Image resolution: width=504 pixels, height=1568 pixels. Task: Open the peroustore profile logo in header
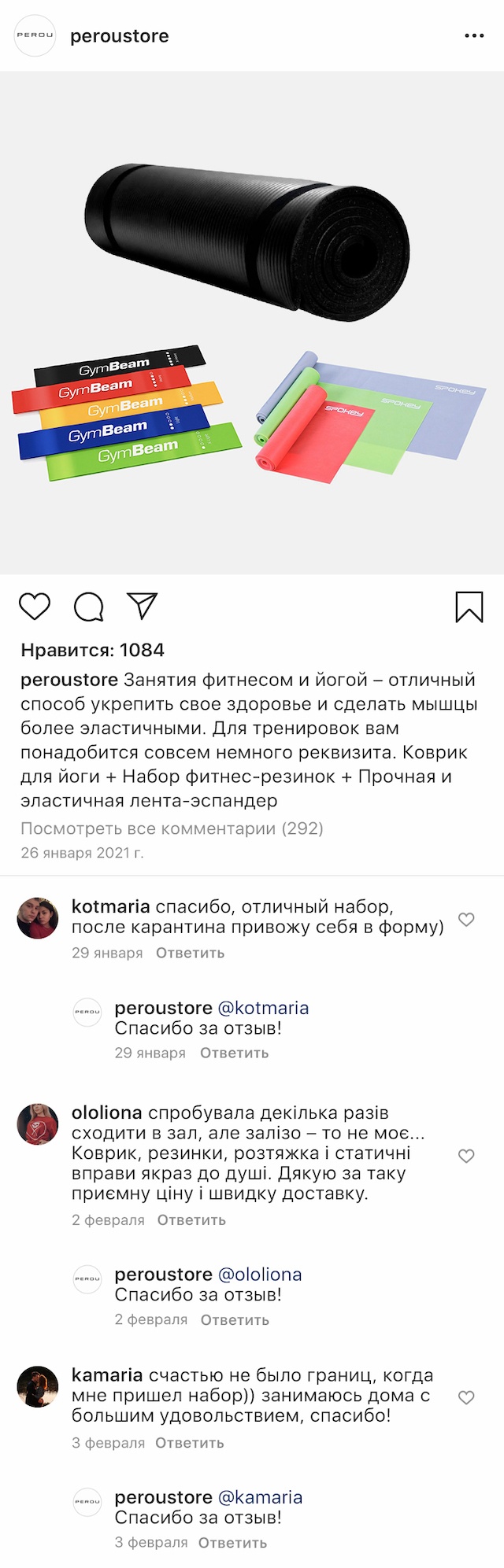pyautogui.click(x=35, y=35)
